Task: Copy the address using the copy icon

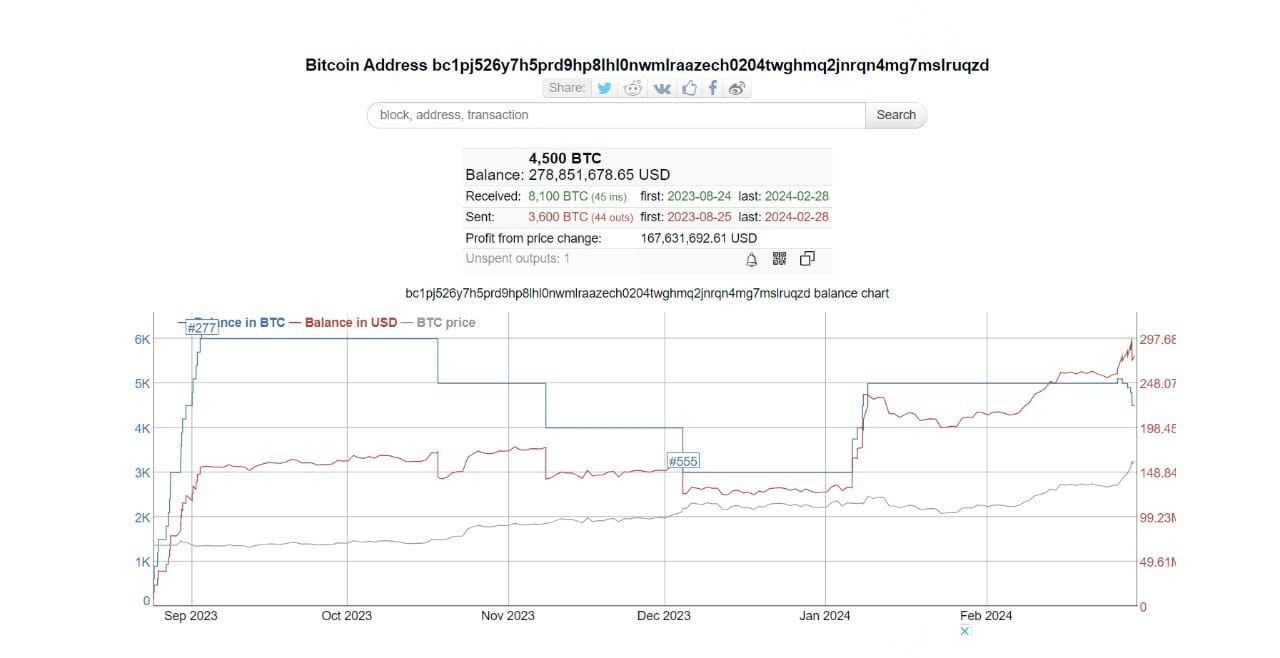Action: 807,259
